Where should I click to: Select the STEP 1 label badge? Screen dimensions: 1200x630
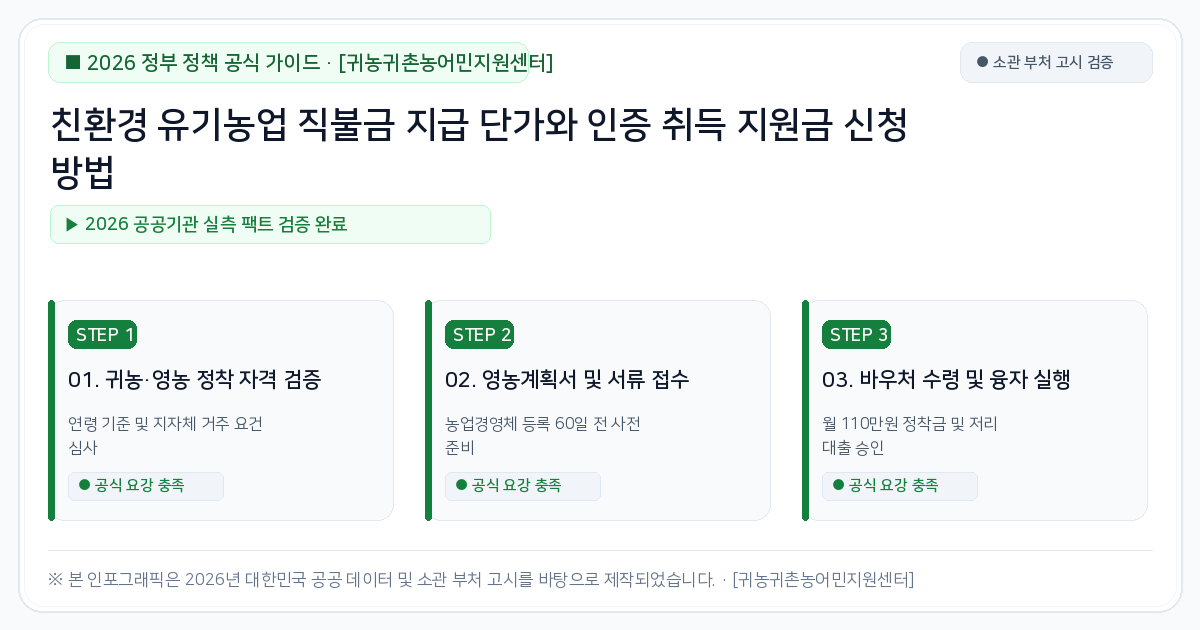[x=102, y=335]
